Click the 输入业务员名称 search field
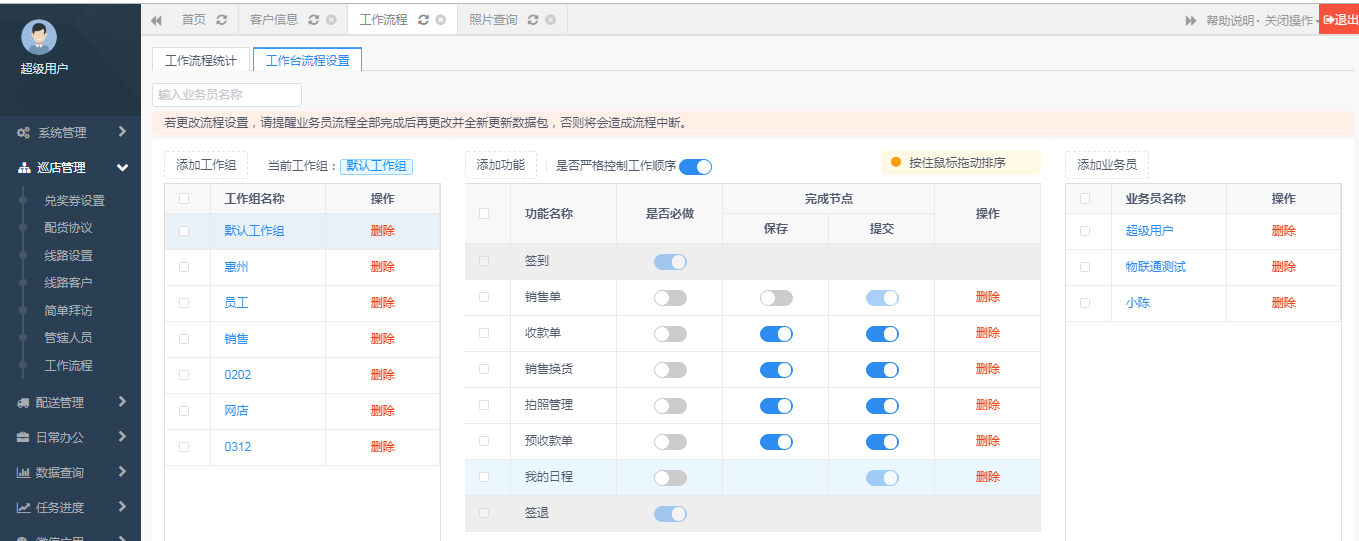This screenshot has width=1359, height=541. (227, 95)
